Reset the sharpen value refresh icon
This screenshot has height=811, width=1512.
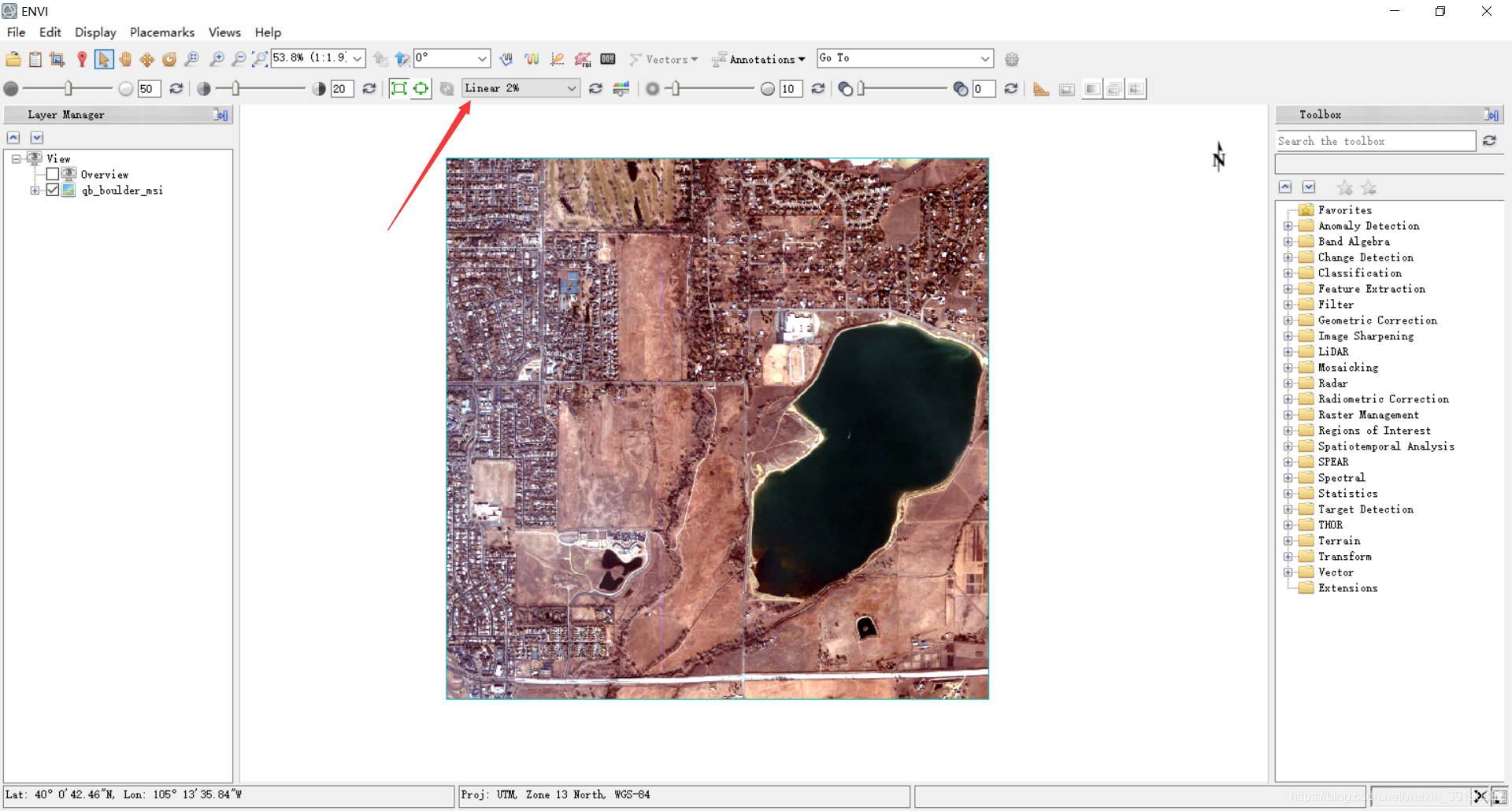pos(818,88)
